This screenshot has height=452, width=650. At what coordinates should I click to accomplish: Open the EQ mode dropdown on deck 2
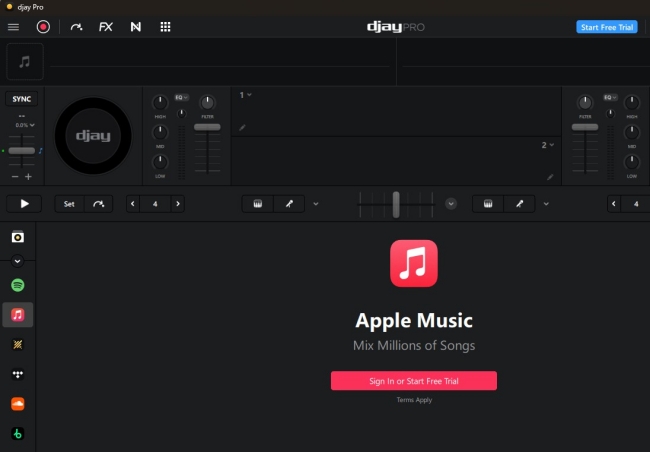coord(610,97)
